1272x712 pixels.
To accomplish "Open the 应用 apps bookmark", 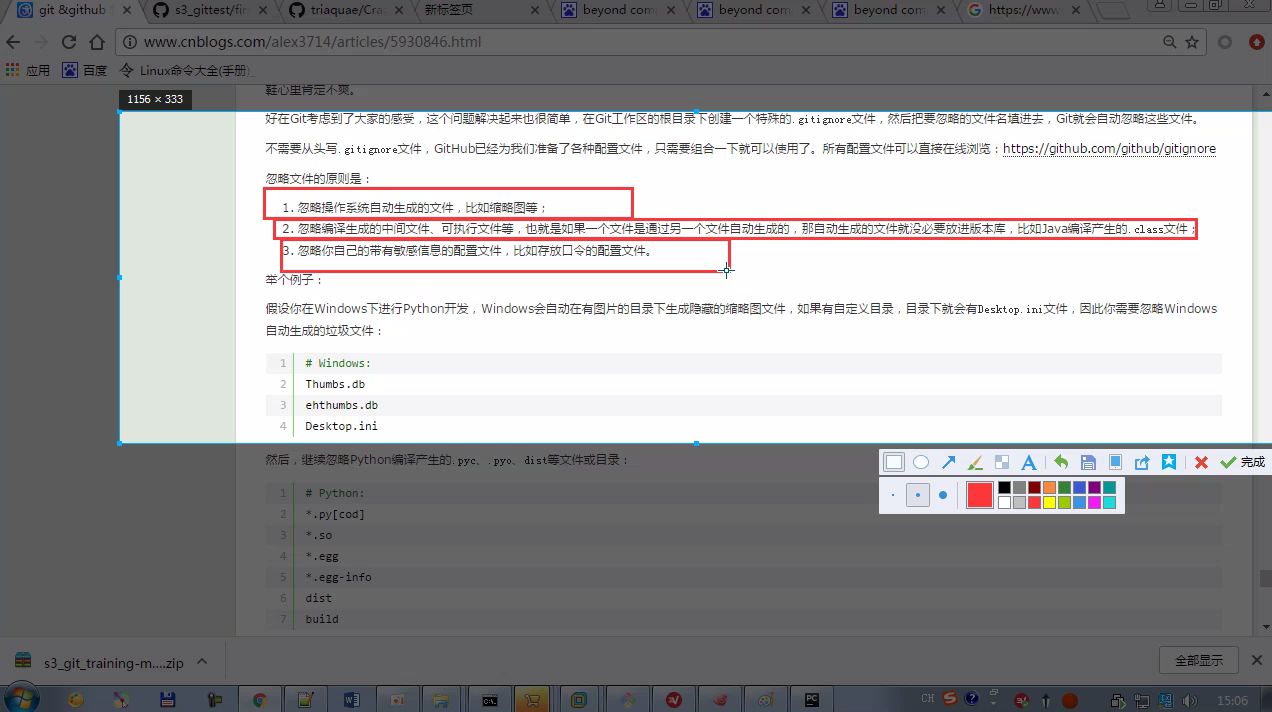I will pyautogui.click(x=28, y=70).
